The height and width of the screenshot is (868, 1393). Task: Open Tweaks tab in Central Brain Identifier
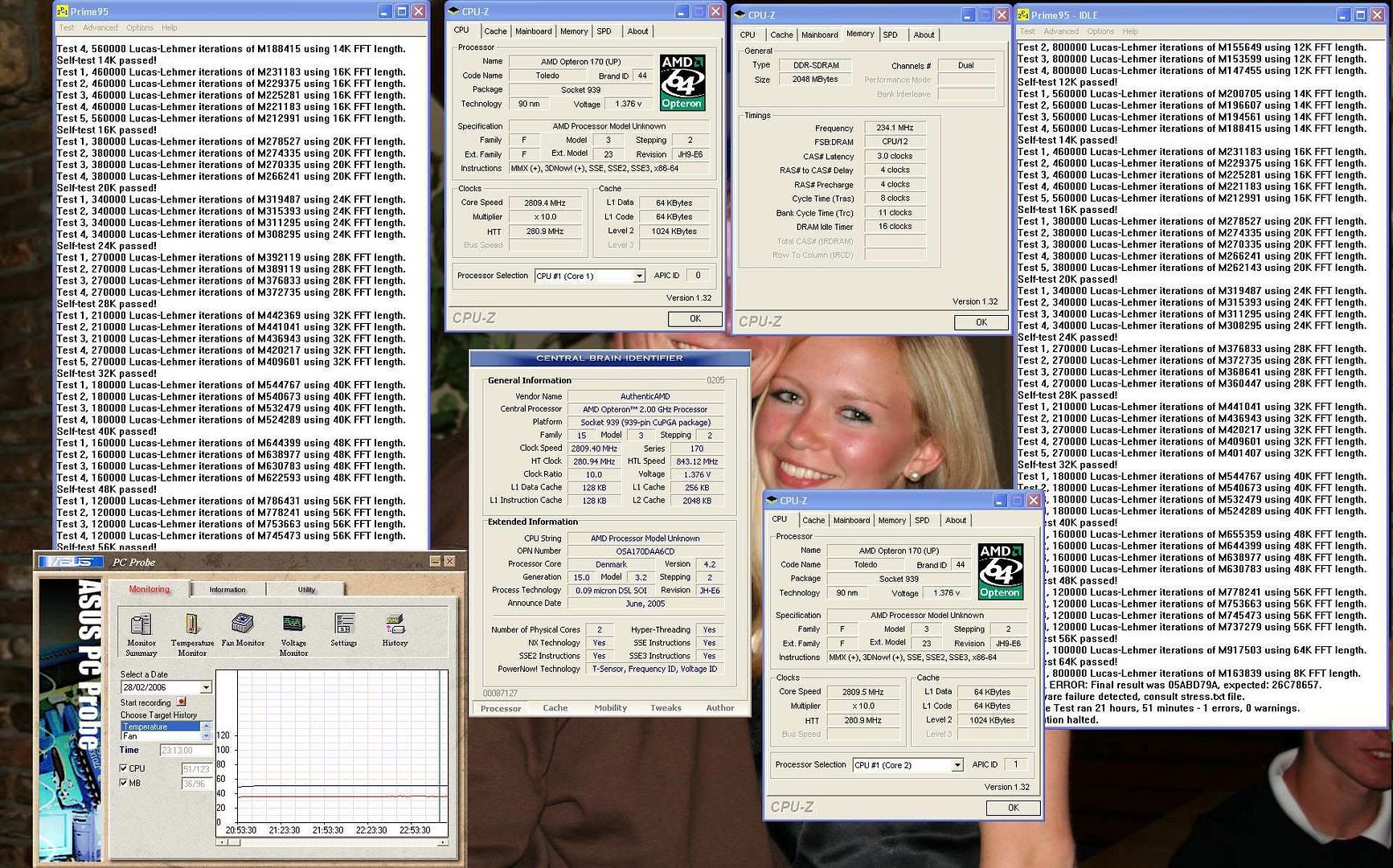coord(666,708)
